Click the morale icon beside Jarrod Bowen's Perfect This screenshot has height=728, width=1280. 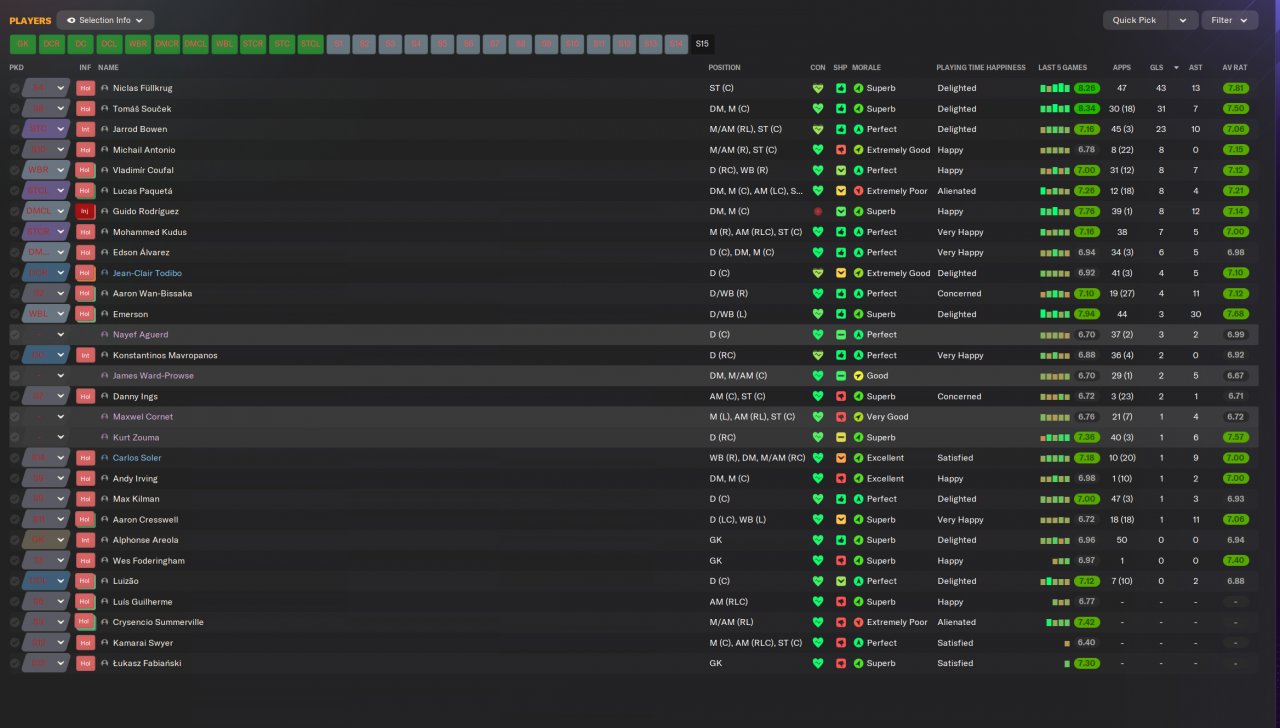858,129
